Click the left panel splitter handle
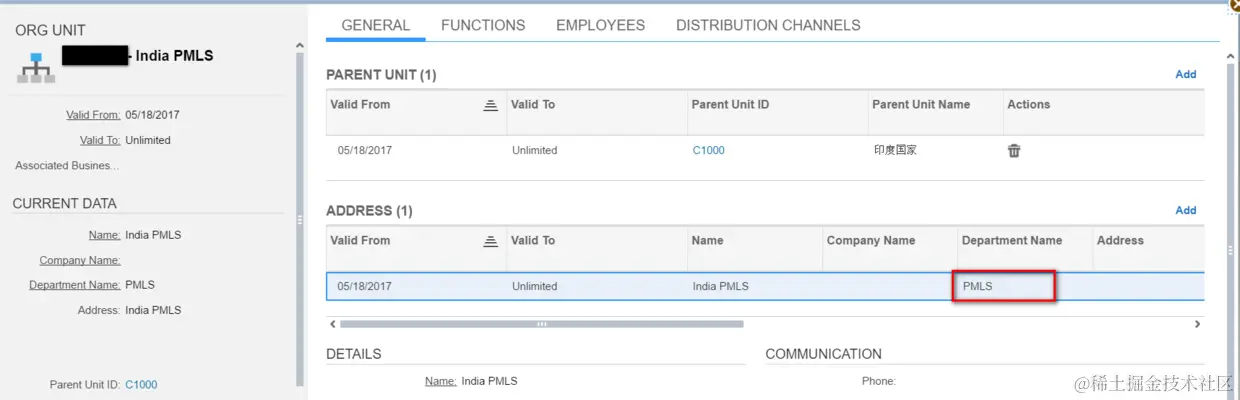Screen dimensions: 1240x400 [x=300, y=220]
